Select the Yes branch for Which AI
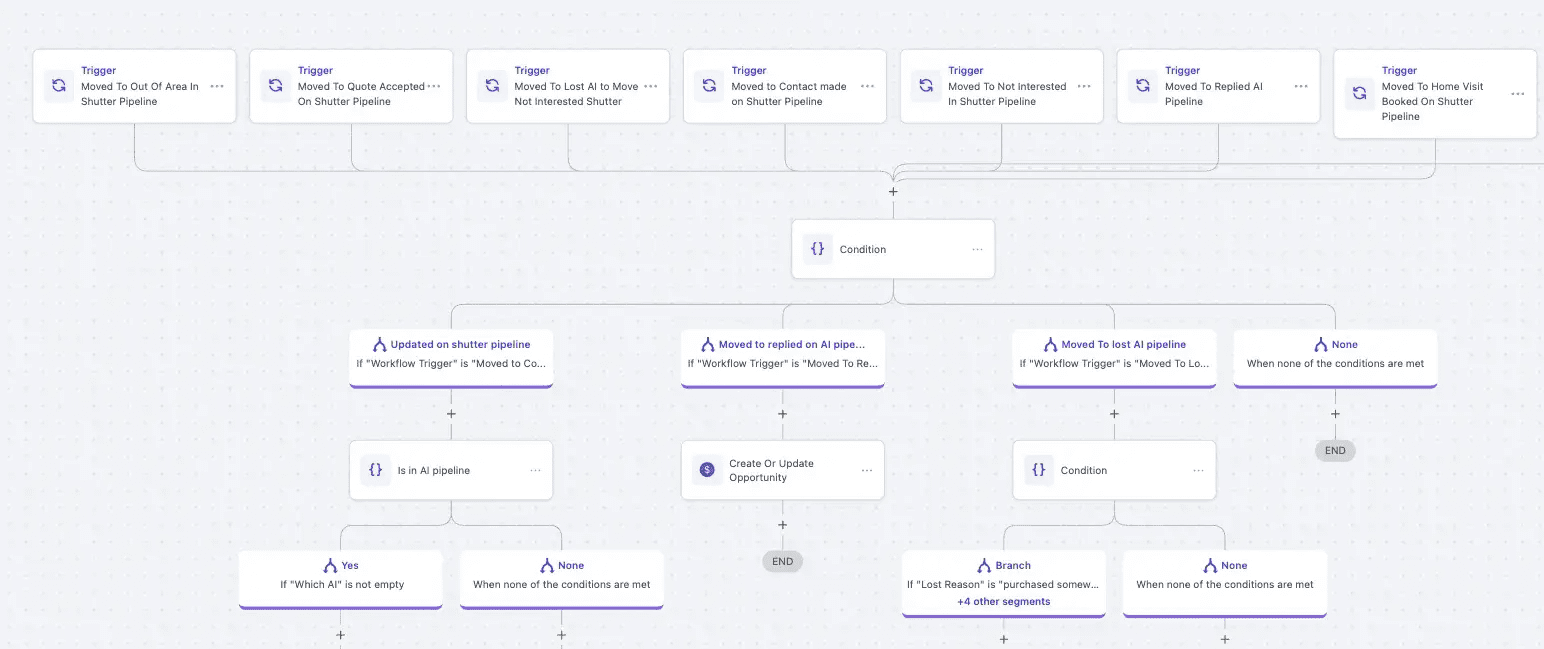The width and height of the screenshot is (1544, 649). [x=341, y=575]
